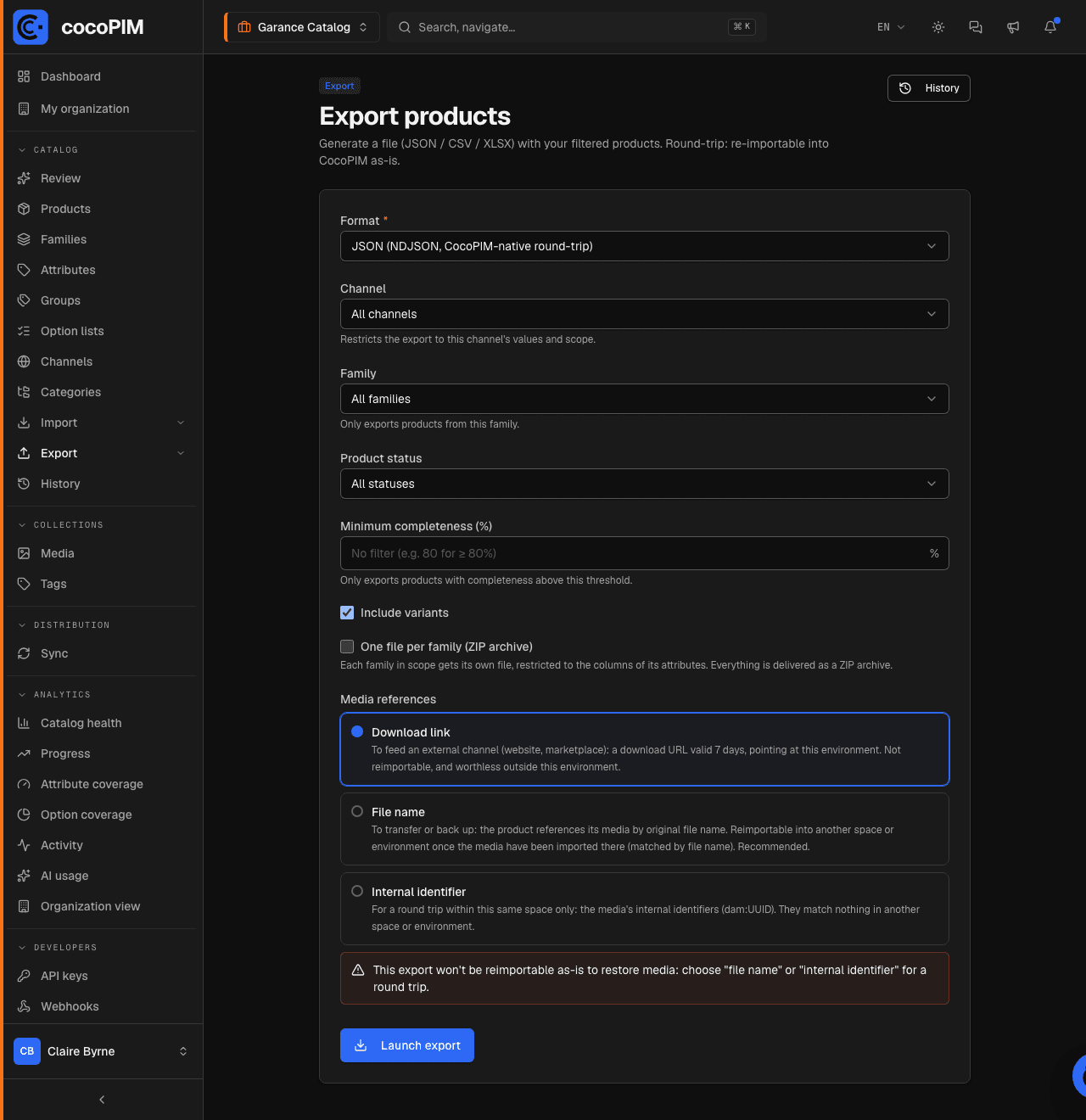Open My organization in the sidebar

102,109
